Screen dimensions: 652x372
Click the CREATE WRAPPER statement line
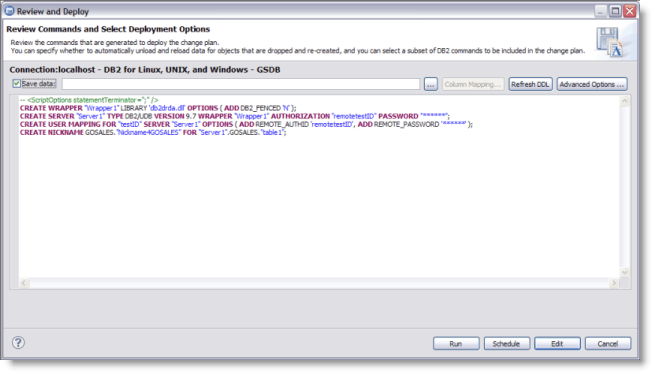(158, 108)
